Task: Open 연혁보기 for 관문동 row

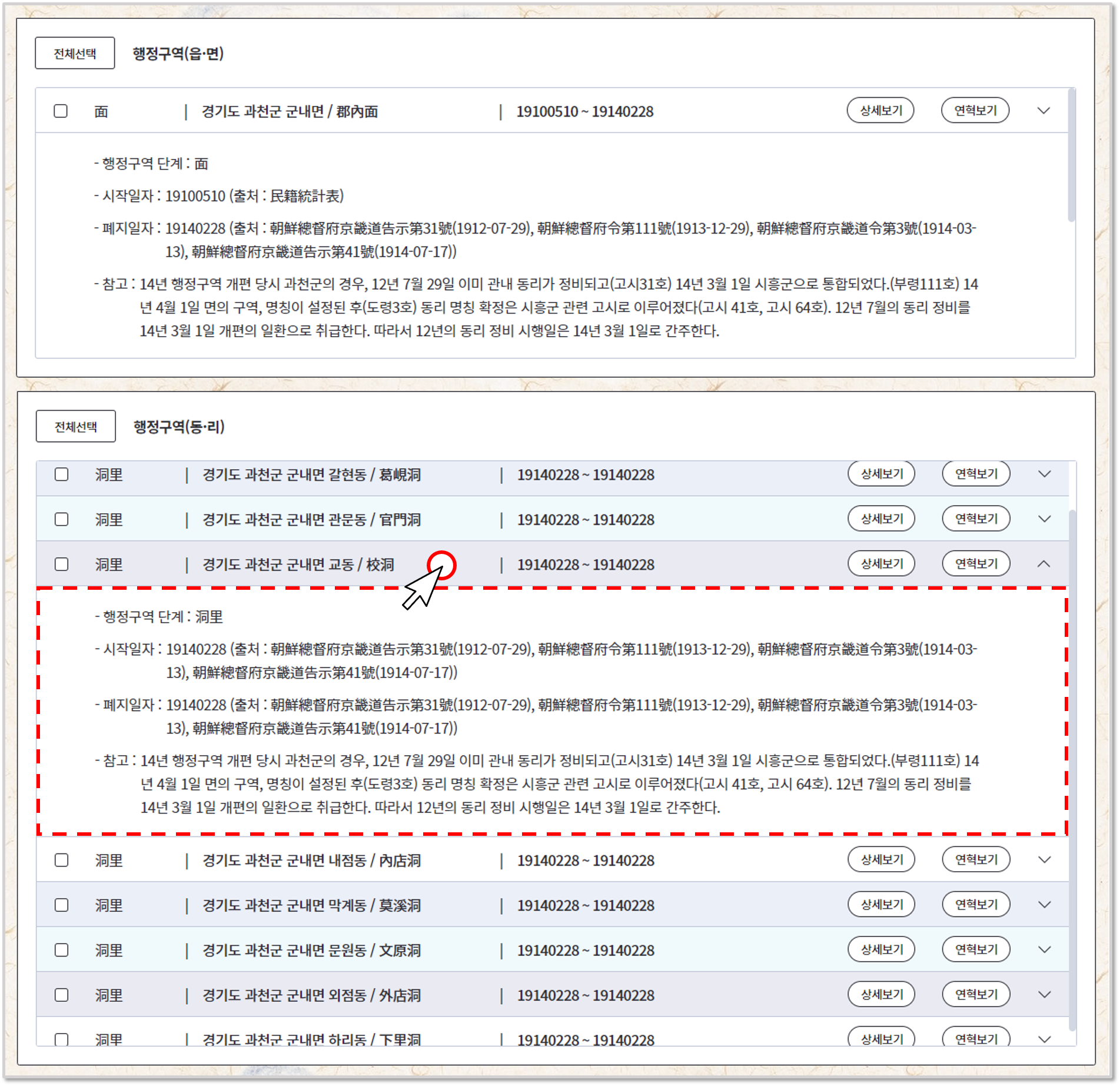Action: coord(976,519)
